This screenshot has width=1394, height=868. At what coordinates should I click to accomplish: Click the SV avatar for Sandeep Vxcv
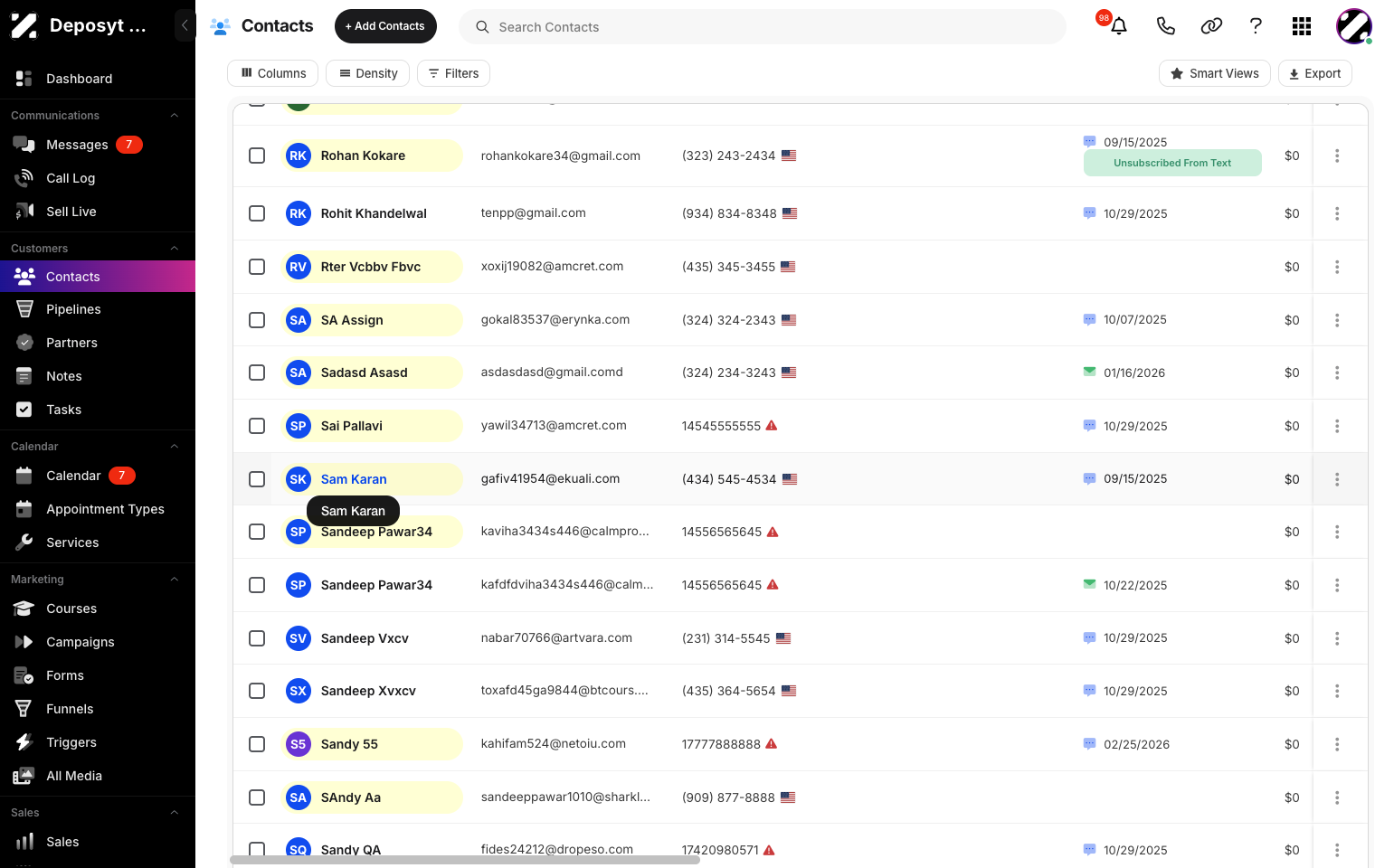298,638
